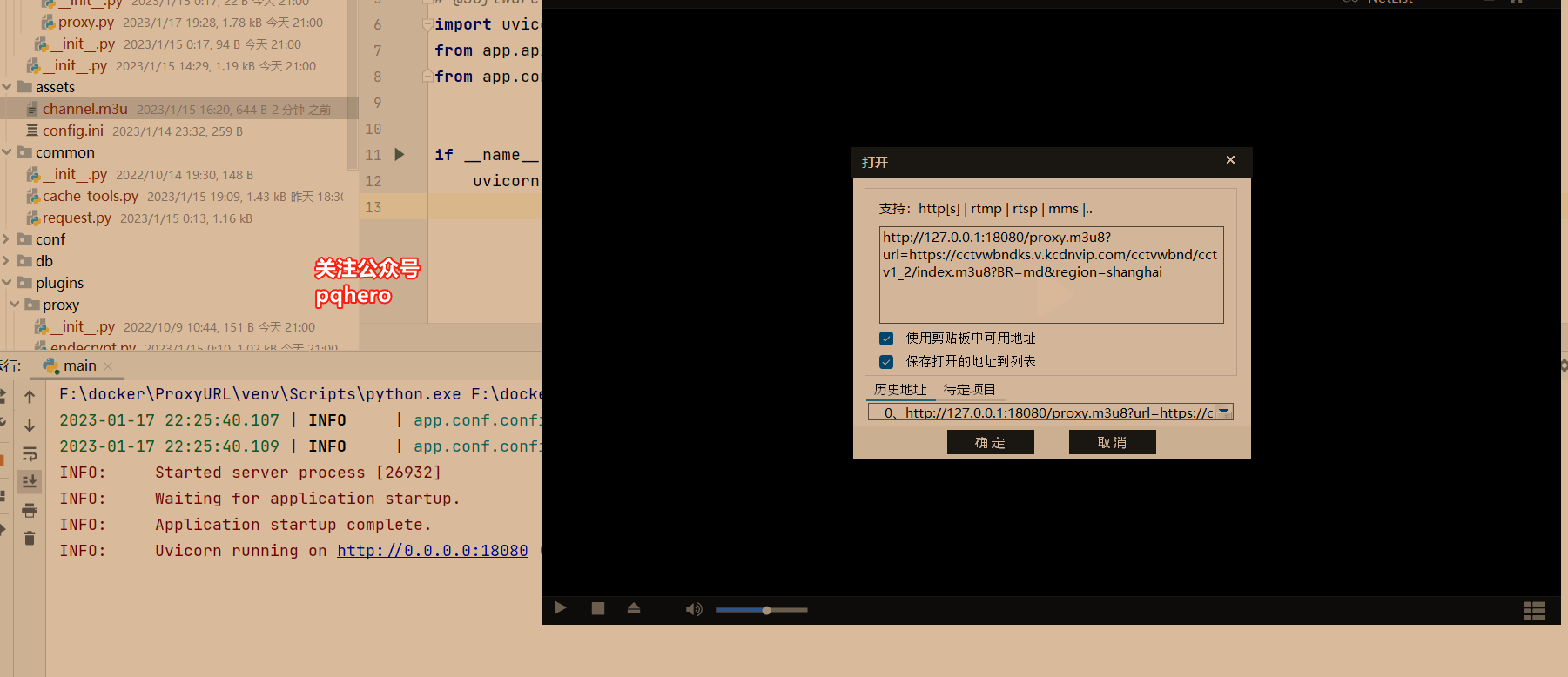Open the http://0.0.0.0:18080 link
Viewport: 1568px width, 677px height.
click(x=433, y=551)
